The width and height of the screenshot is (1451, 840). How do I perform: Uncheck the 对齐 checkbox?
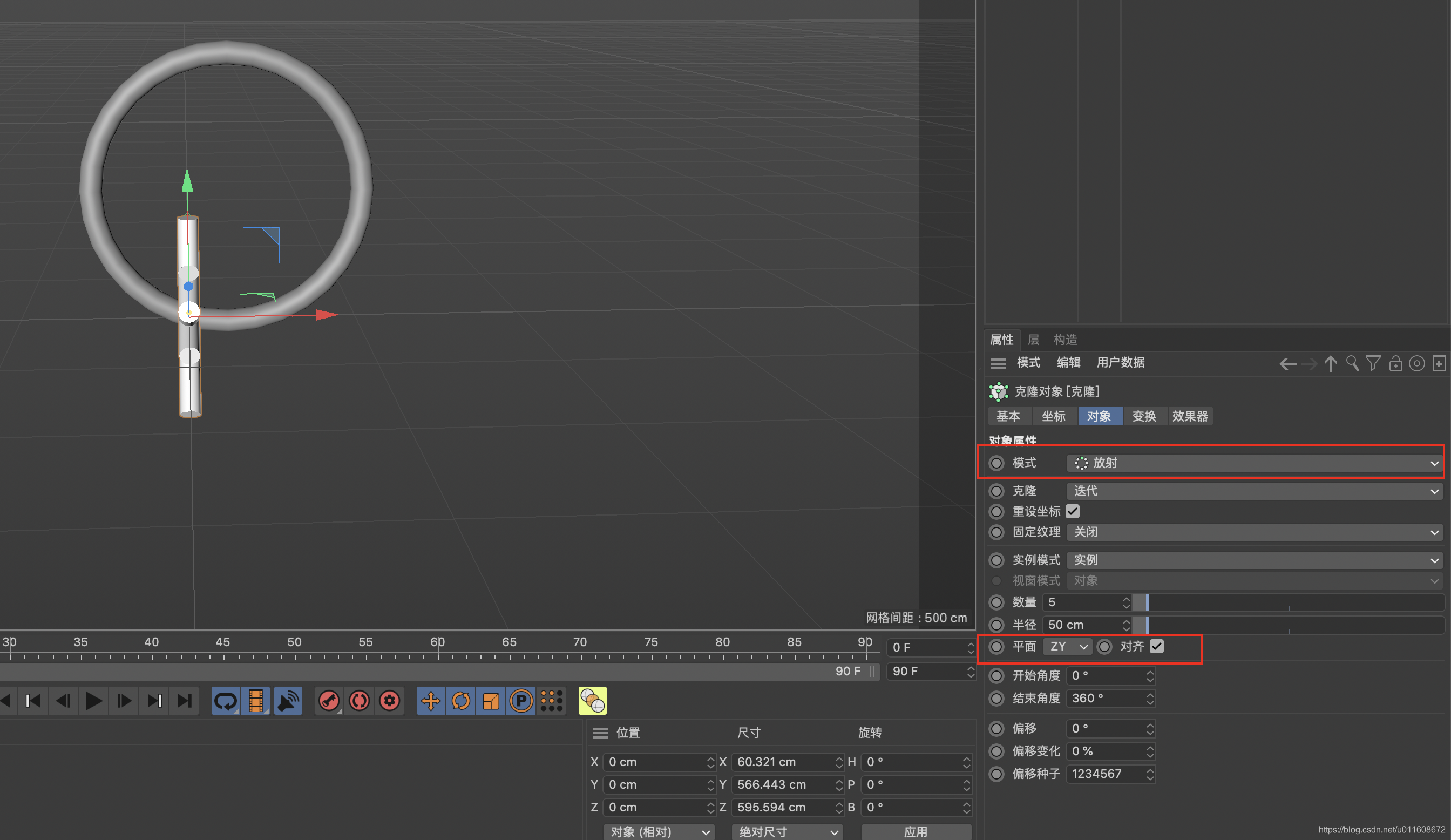(x=1156, y=647)
